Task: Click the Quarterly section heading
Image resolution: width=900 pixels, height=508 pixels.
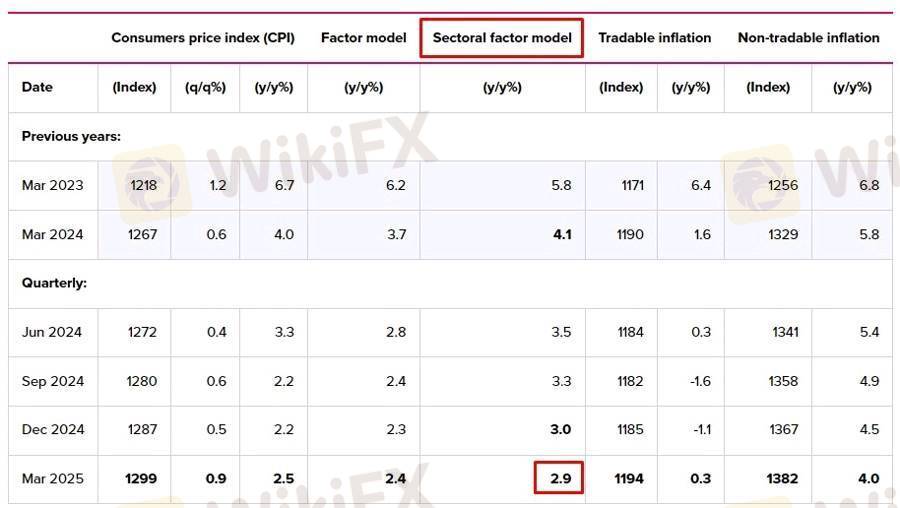Action: [54, 283]
